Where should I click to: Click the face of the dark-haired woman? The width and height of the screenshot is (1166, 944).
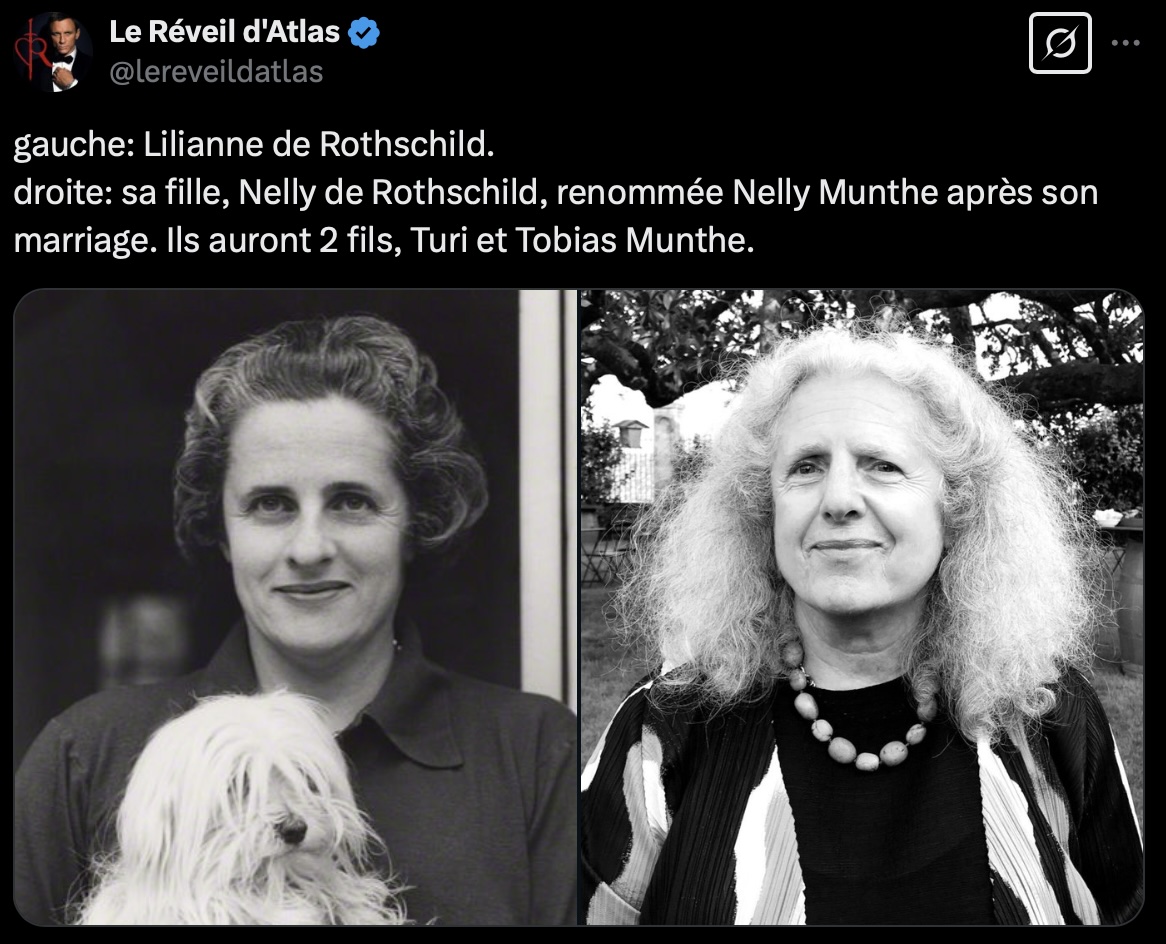click(x=316, y=521)
